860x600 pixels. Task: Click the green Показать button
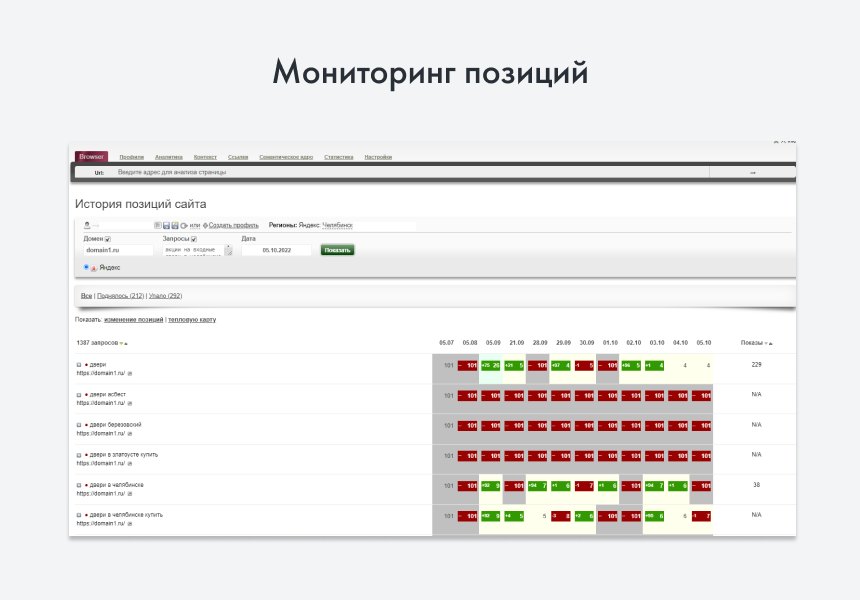click(x=337, y=250)
